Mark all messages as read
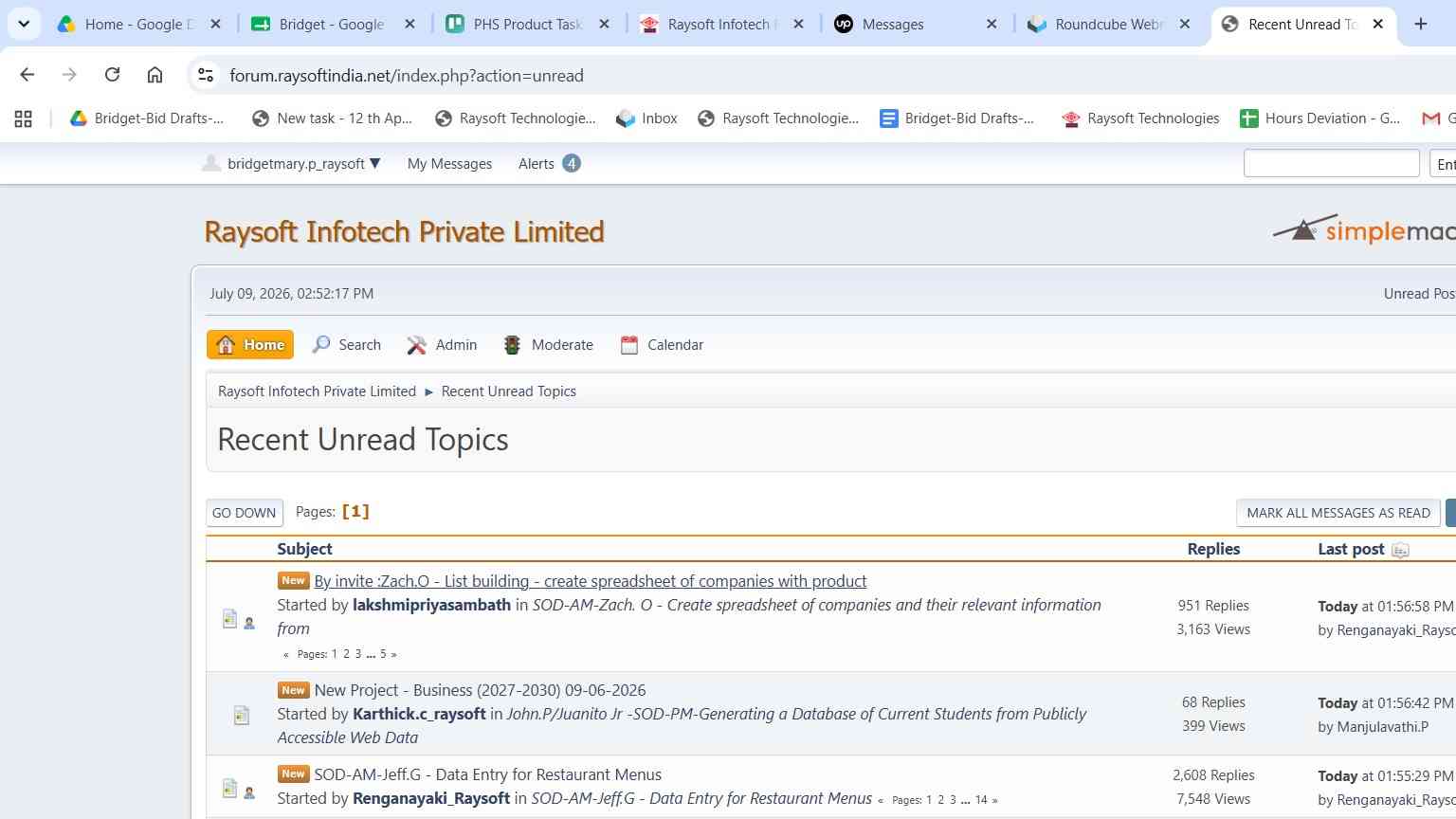This screenshot has width=1456, height=819. click(1338, 513)
